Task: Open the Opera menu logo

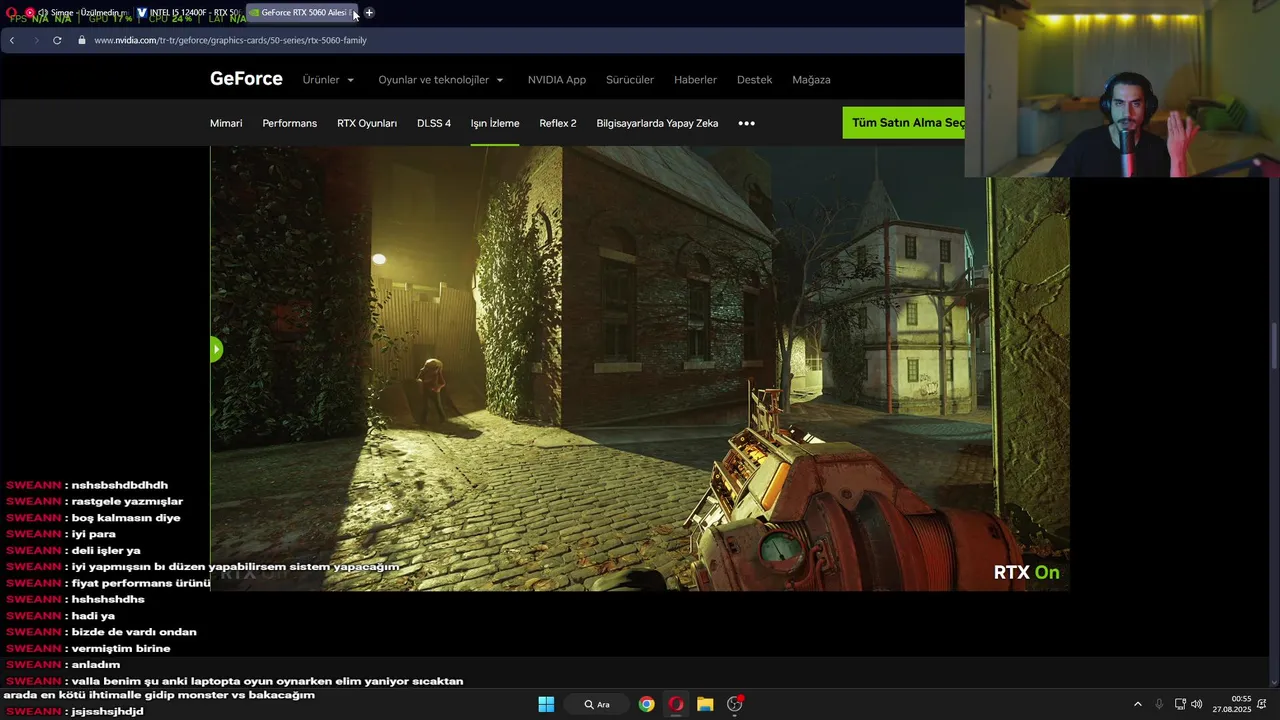Action: tap(11, 13)
